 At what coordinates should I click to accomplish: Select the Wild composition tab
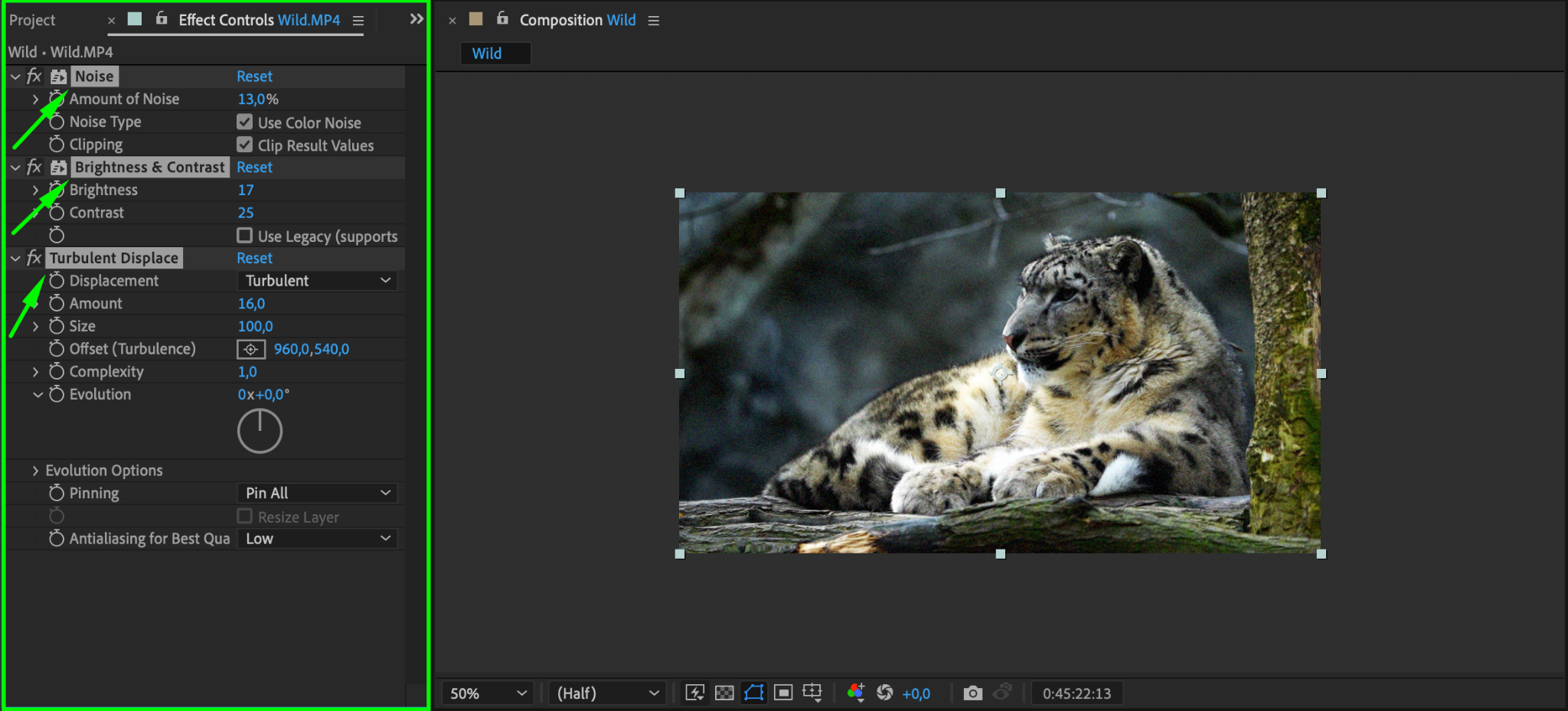tap(487, 54)
